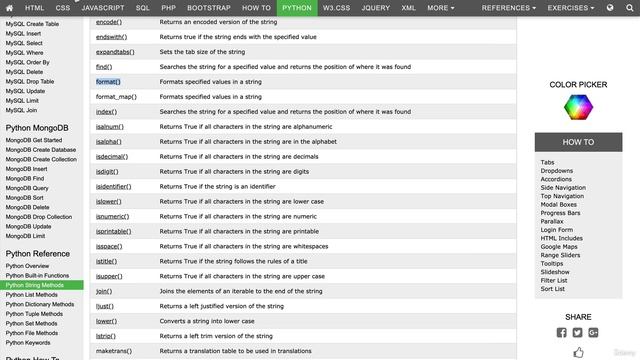Open Python Built-in Functions in sidebar
Viewport: 640px width, 360px height.
click(x=37, y=276)
